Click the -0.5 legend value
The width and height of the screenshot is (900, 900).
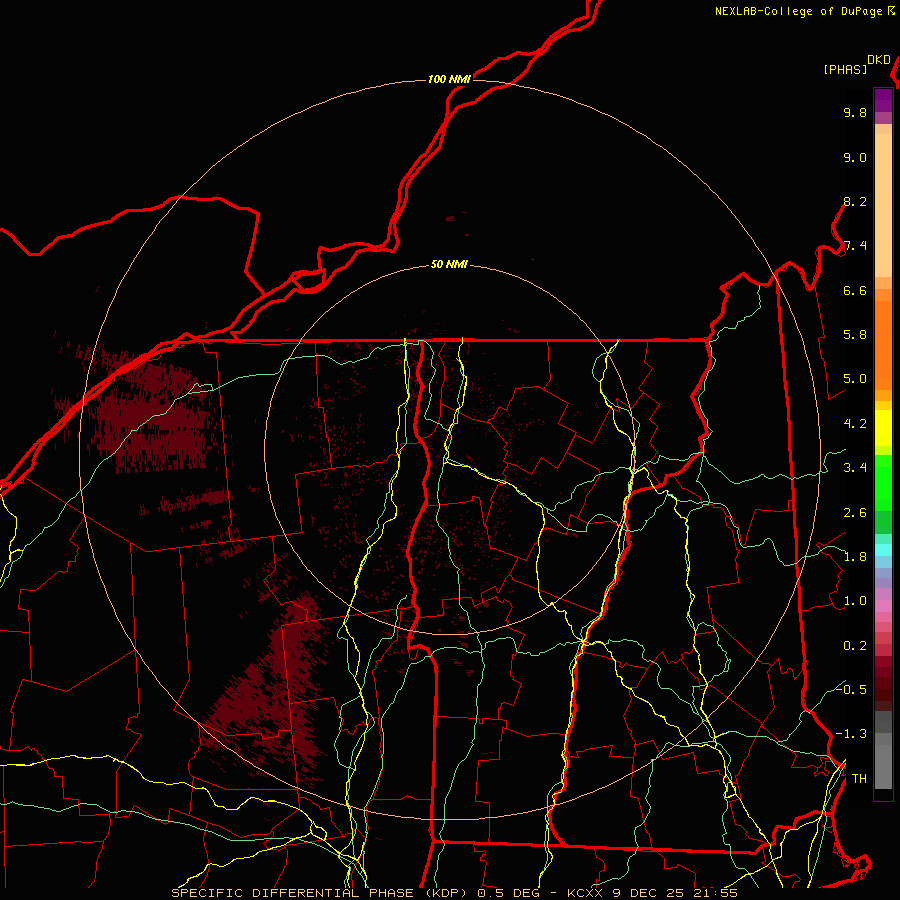851,690
